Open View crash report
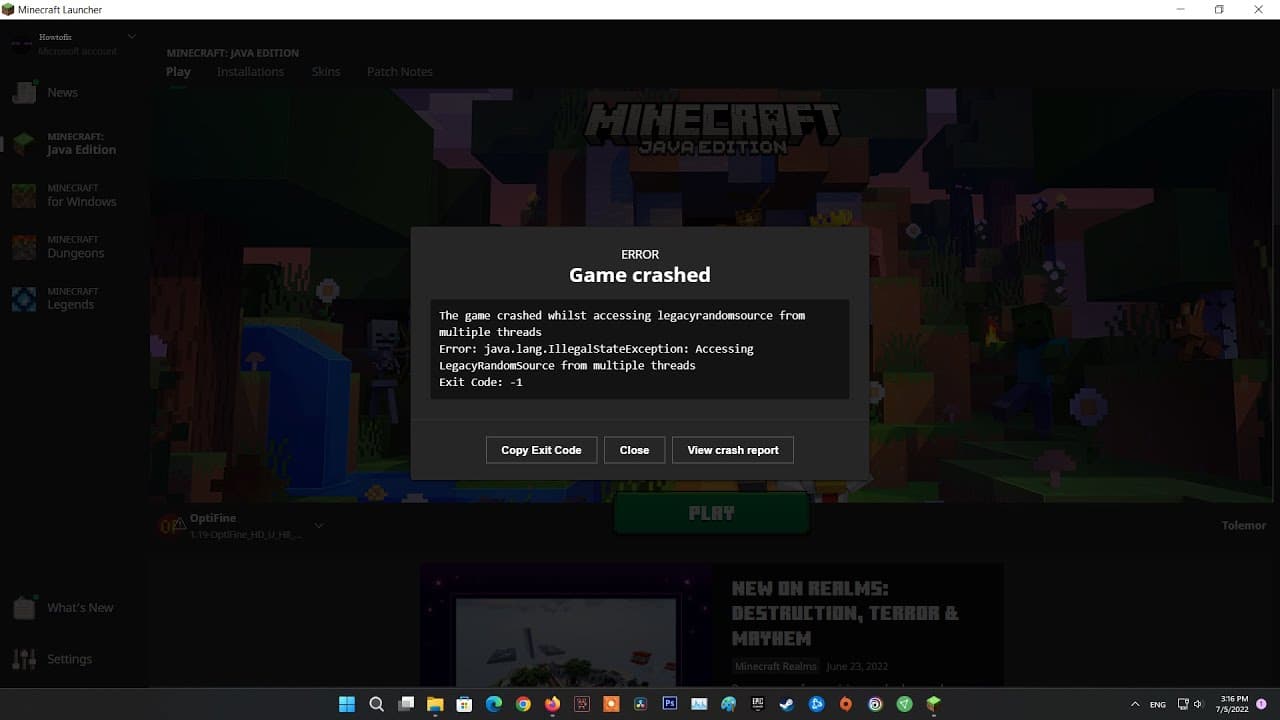Screen dimensions: 1280x720 click(x=733, y=450)
